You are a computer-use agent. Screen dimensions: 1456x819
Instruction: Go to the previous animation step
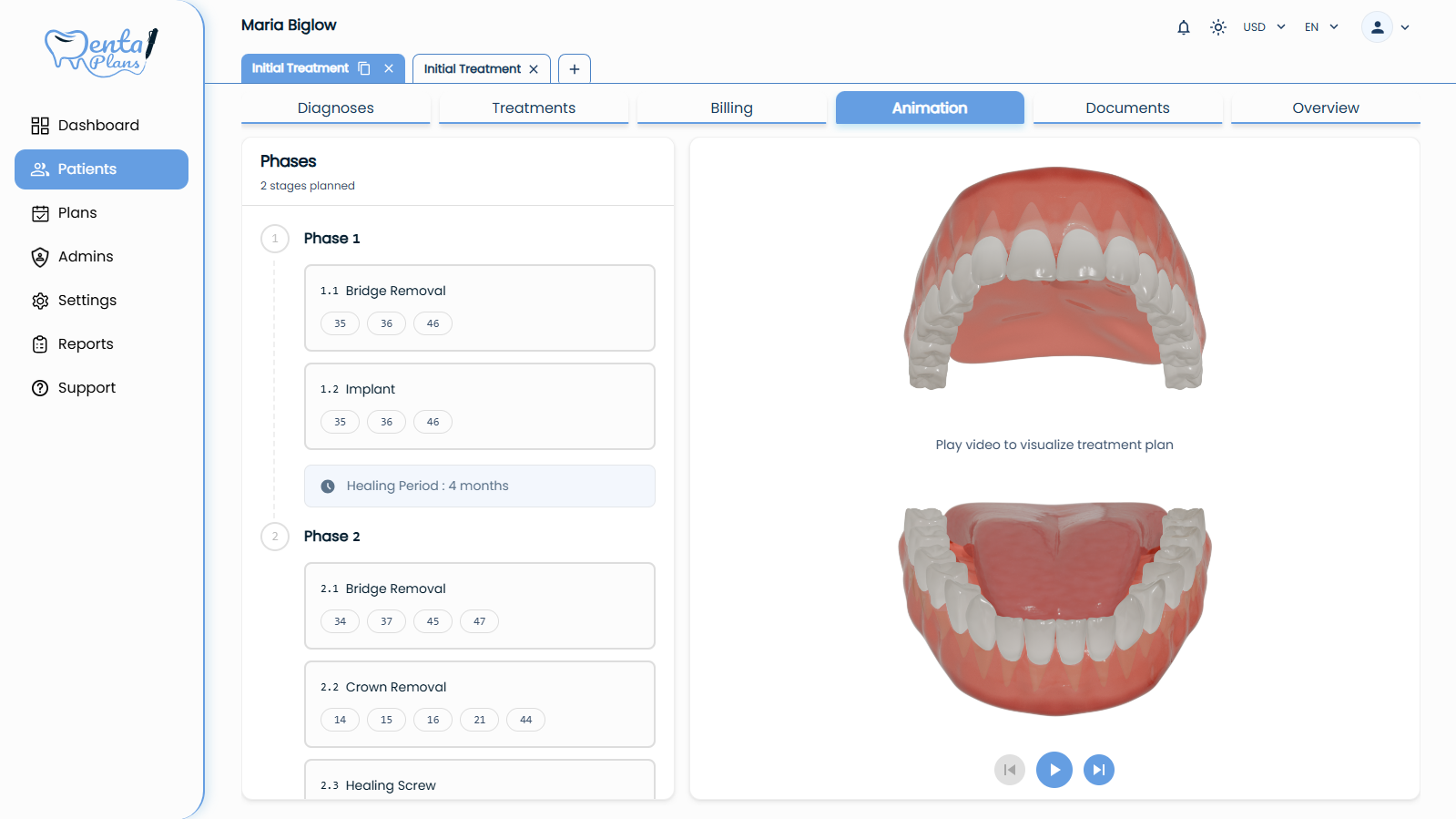click(1009, 770)
